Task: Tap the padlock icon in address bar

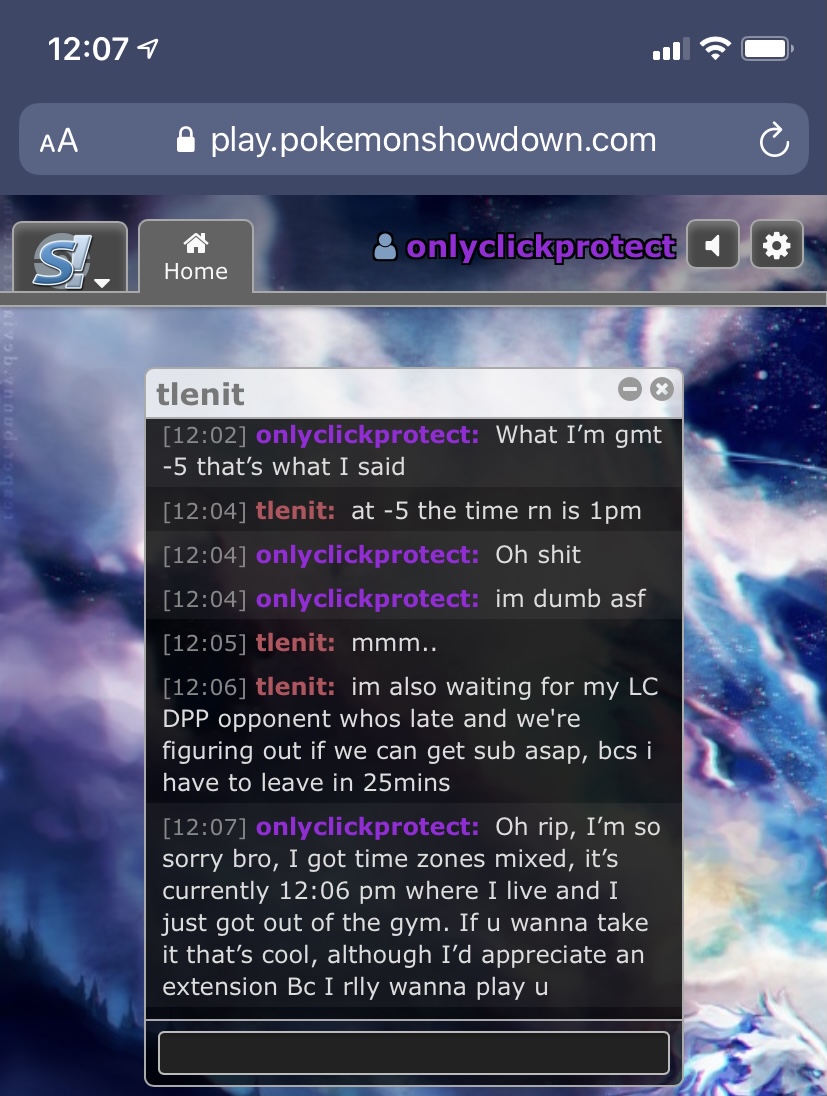Action: click(185, 140)
